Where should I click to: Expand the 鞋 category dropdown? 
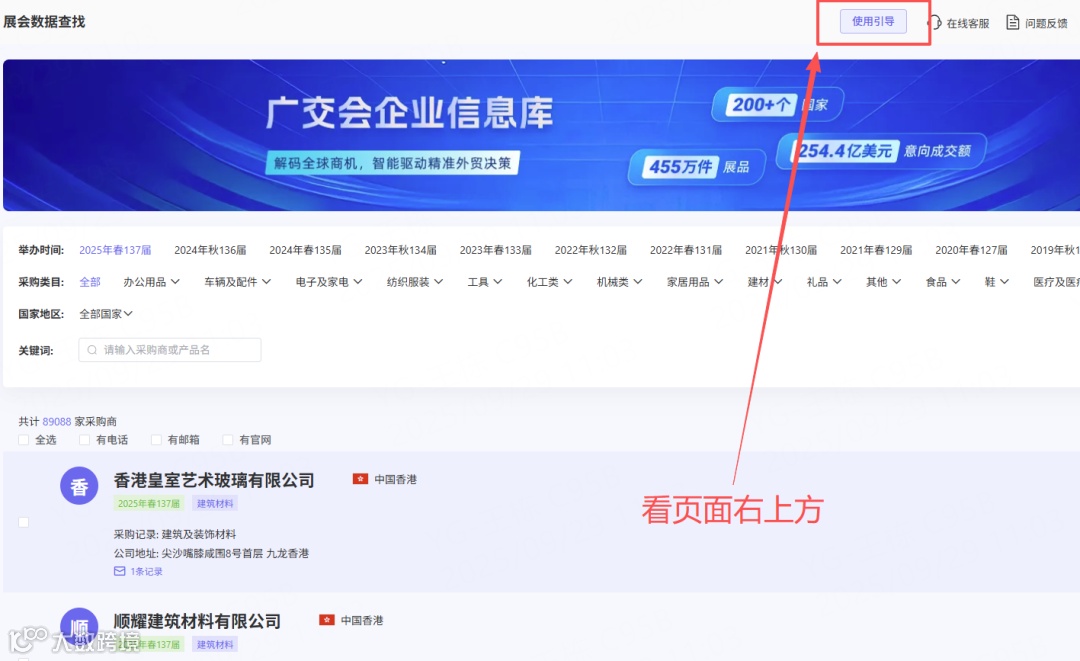tap(997, 282)
